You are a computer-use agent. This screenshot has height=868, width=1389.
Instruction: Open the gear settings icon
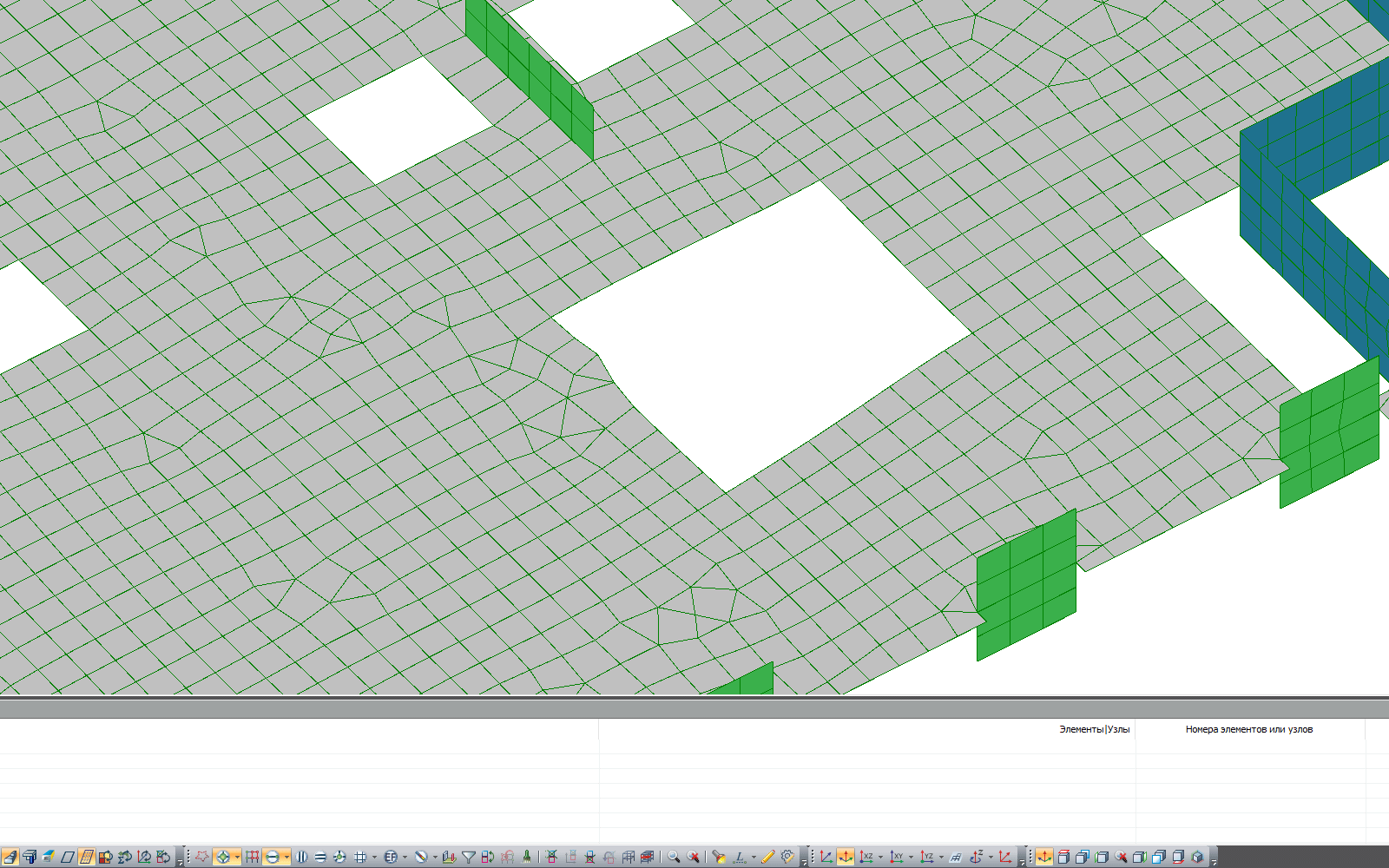tap(787, 857)
